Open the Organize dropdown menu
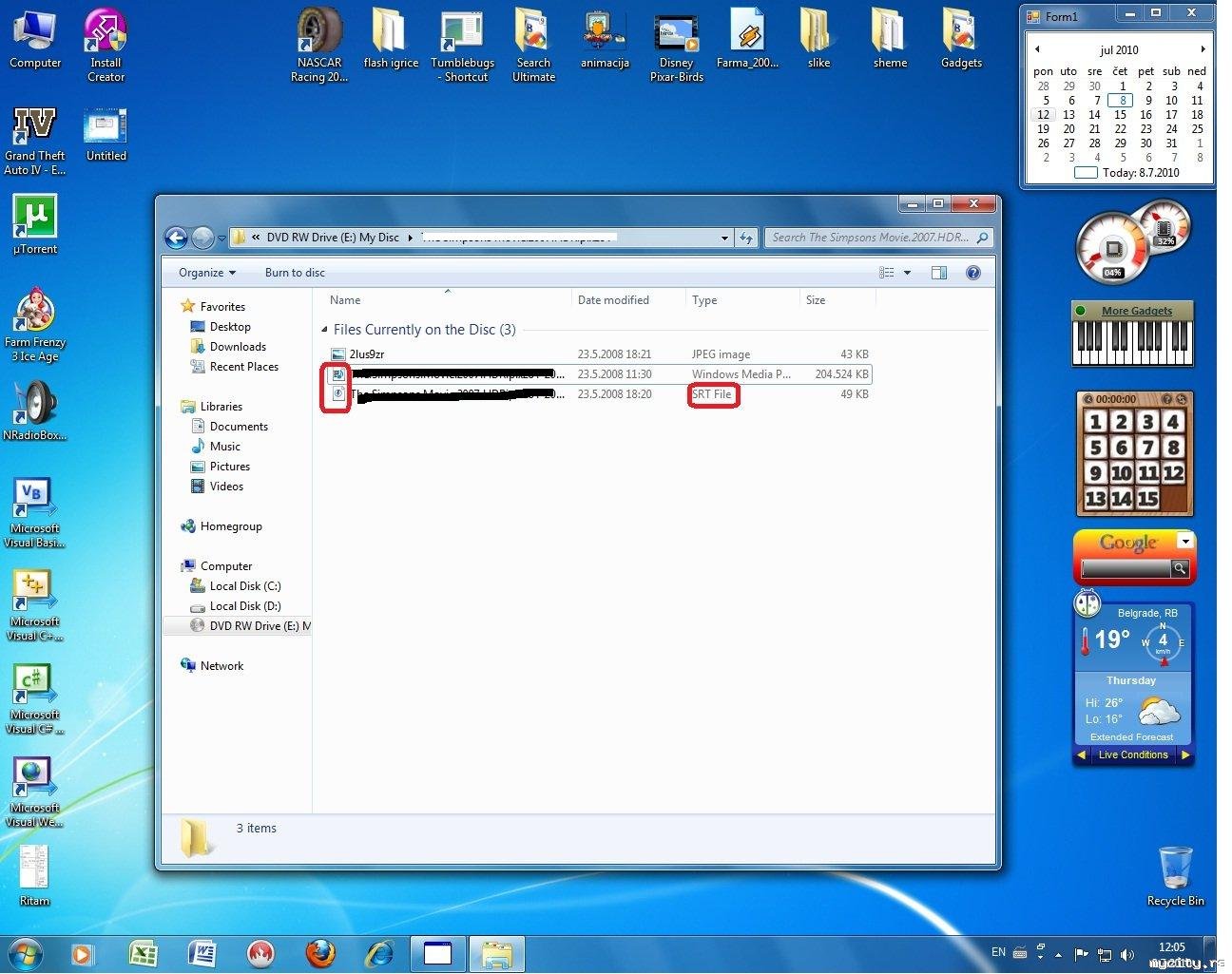This screenshot has width=1232, height=974. coord(206,273)
